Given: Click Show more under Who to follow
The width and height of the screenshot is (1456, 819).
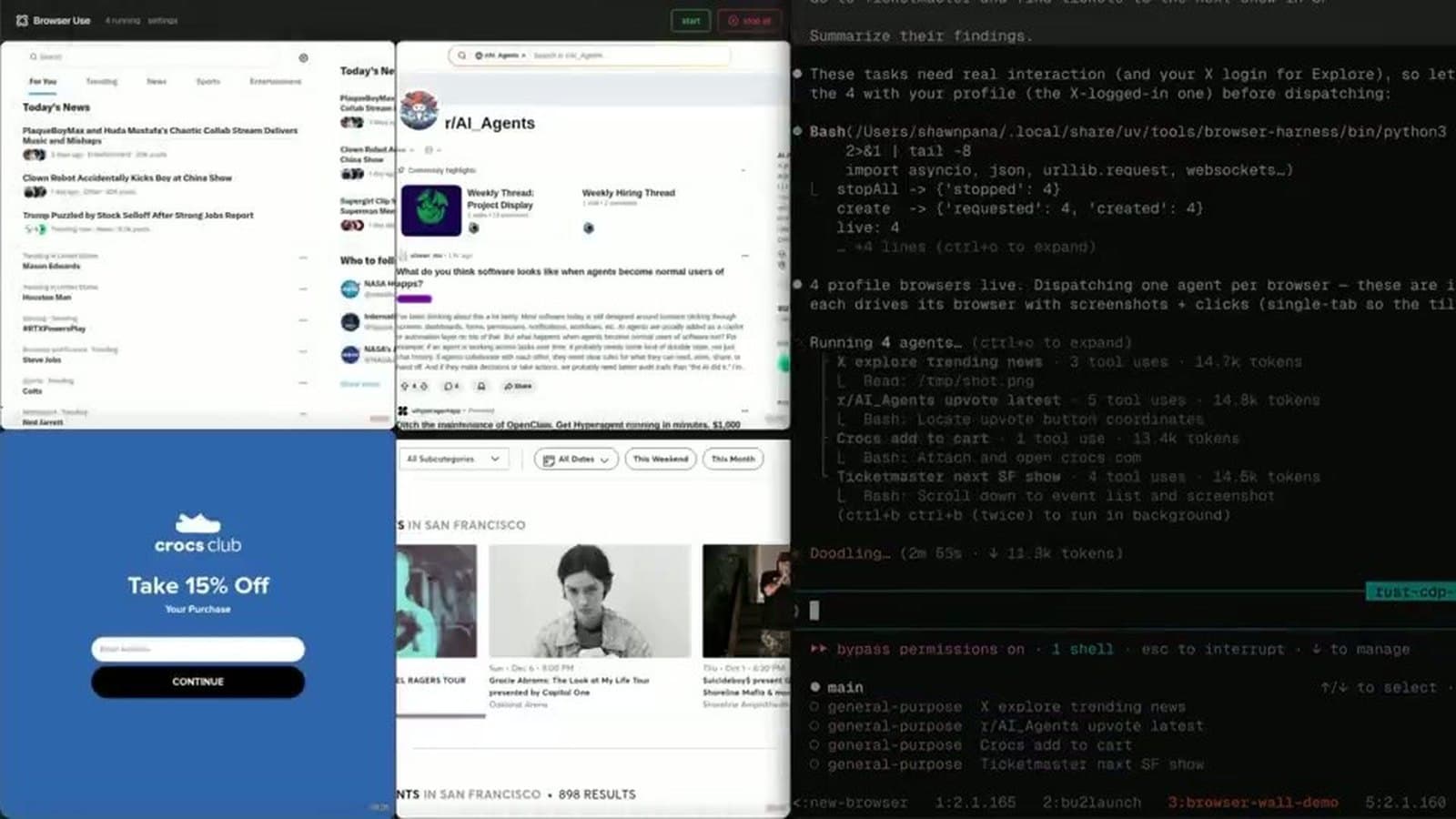Looking at the screenshot, I should [x=359, y=384].
